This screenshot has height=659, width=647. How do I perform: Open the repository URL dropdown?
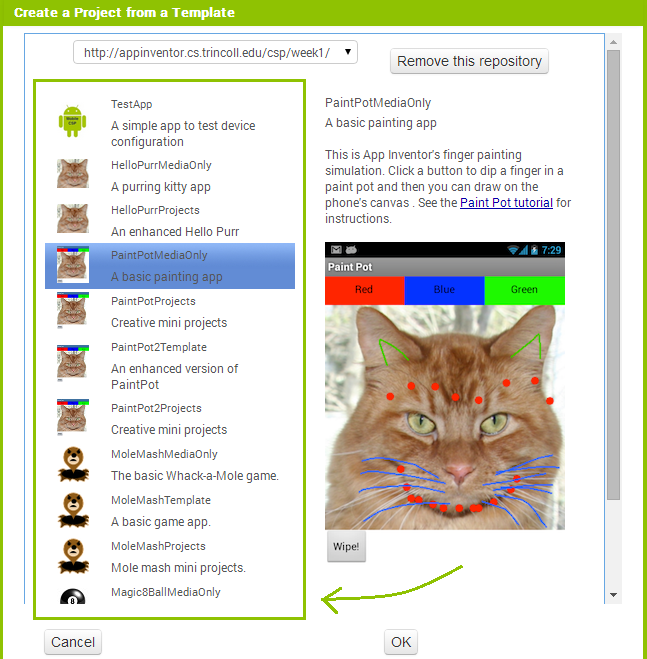pyautogui.click(x=215, y=52)
